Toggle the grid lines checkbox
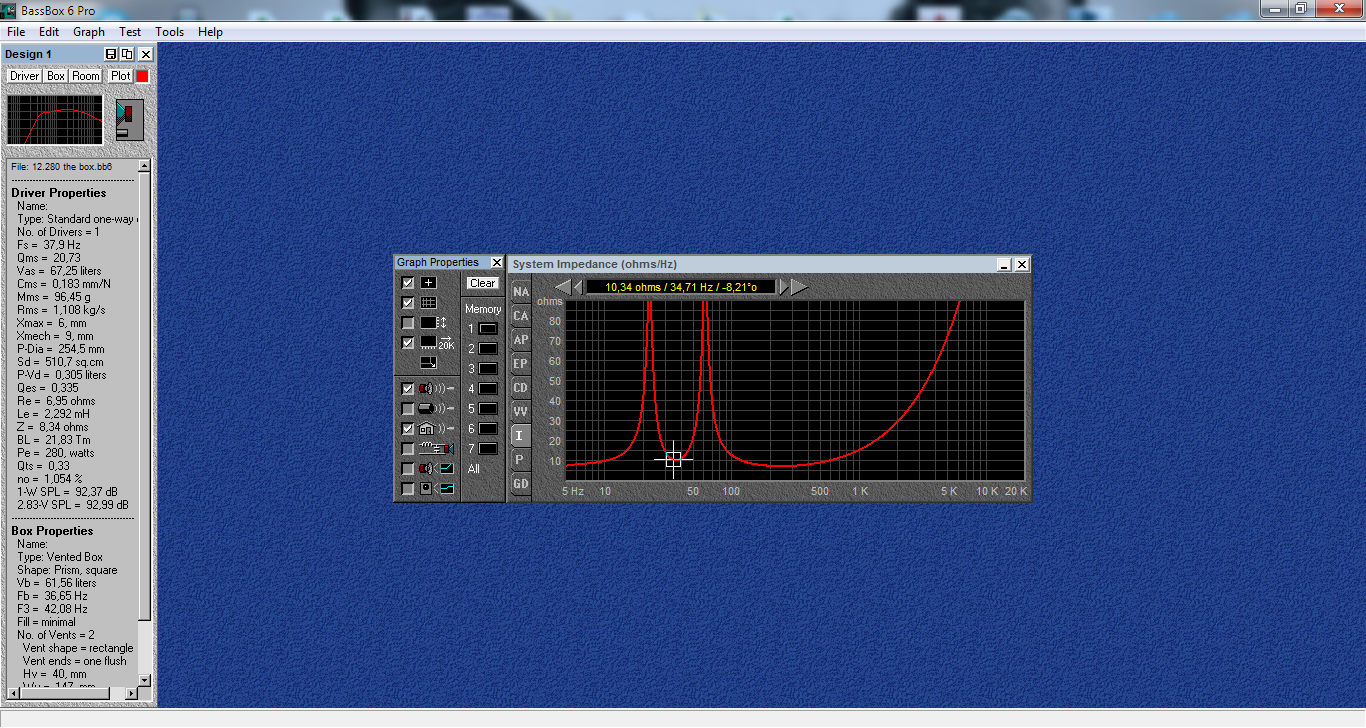 point(408,303)
